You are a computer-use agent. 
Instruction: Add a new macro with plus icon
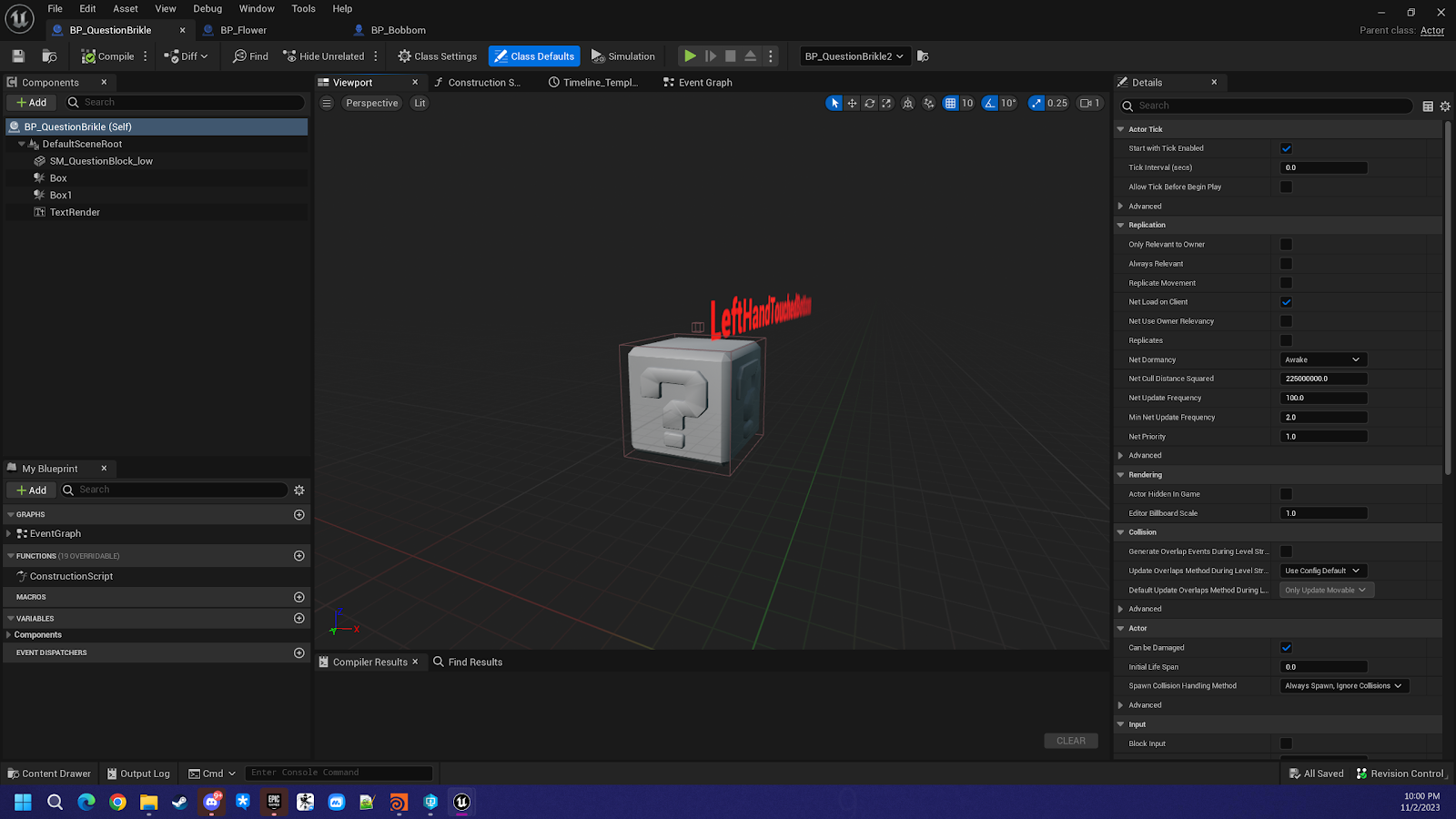[298, 597]
